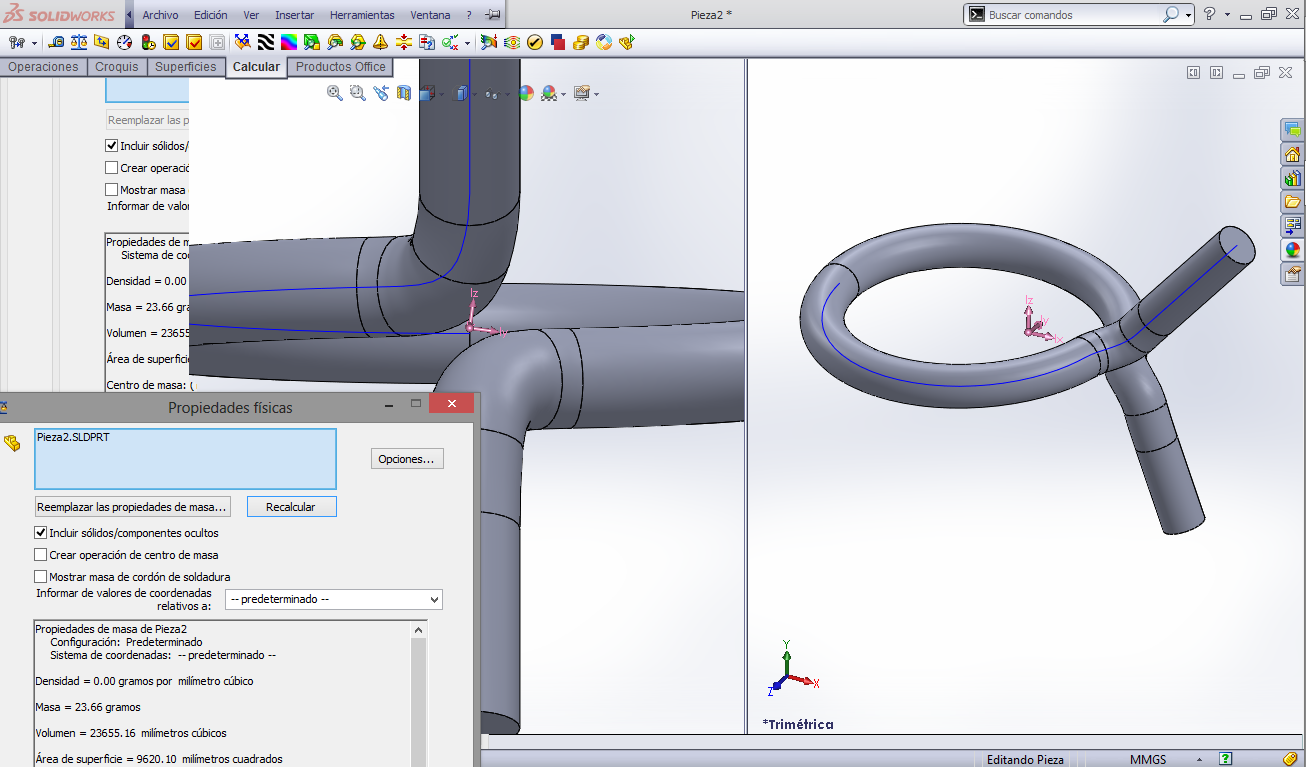Uncheck Incluir sólidos/componentes ocultos in dialog
This screenshot has width=1306, height=767.
[41, 533]
